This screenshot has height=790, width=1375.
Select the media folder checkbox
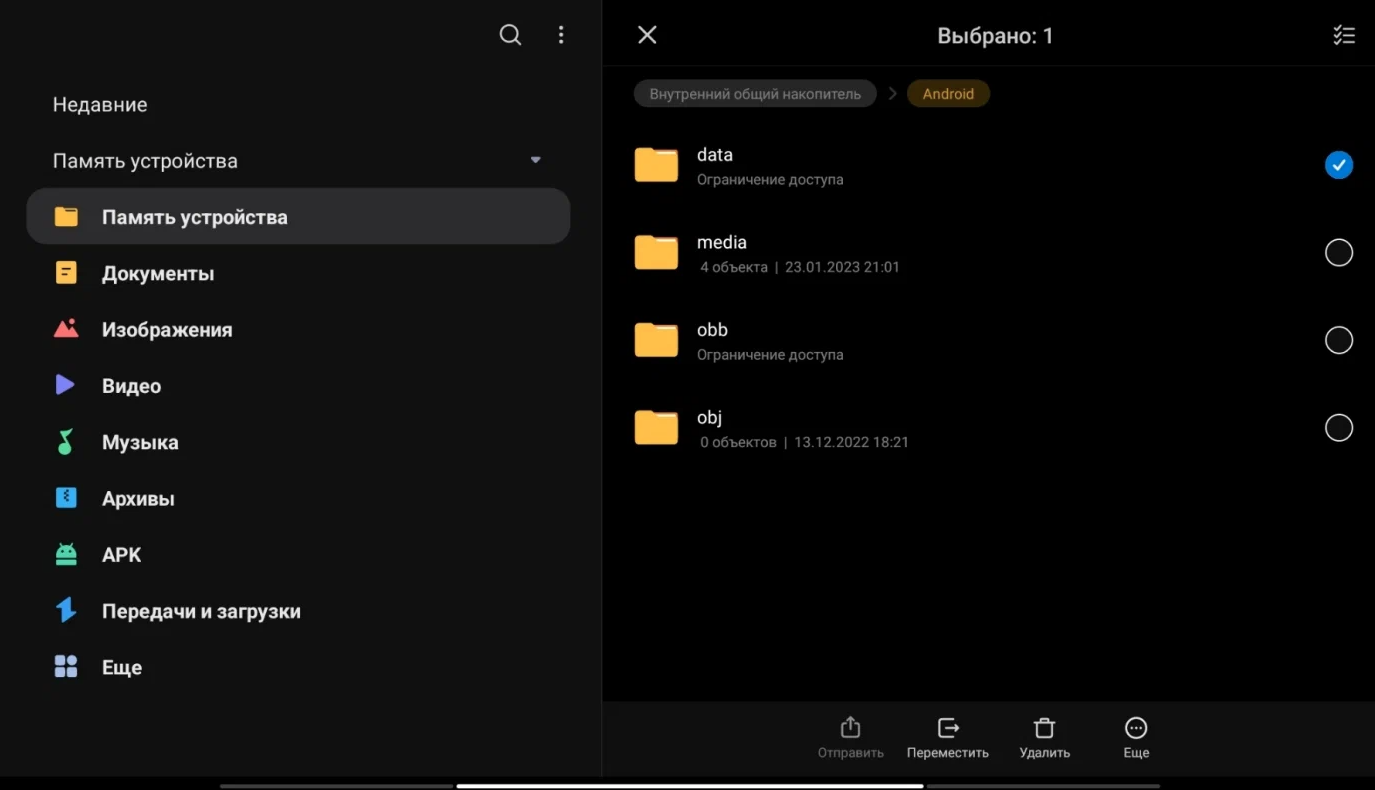click(x=1339, y=253)
